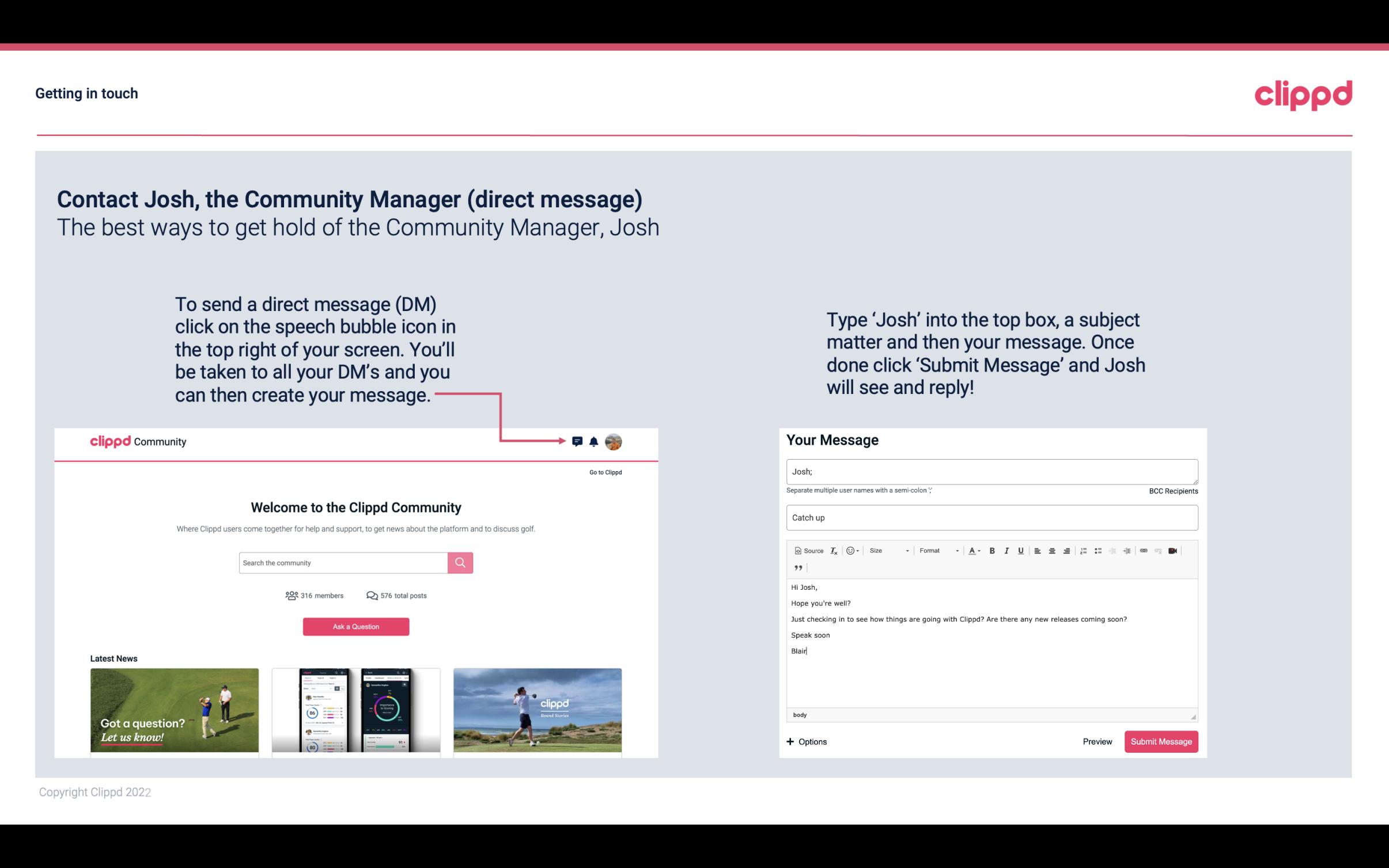Image resolution: width=1389 pixels, height=868 pixels.
Task: Select the Format dropdown in toolbar
Action: pyautogui.click(x=936, y=550)
